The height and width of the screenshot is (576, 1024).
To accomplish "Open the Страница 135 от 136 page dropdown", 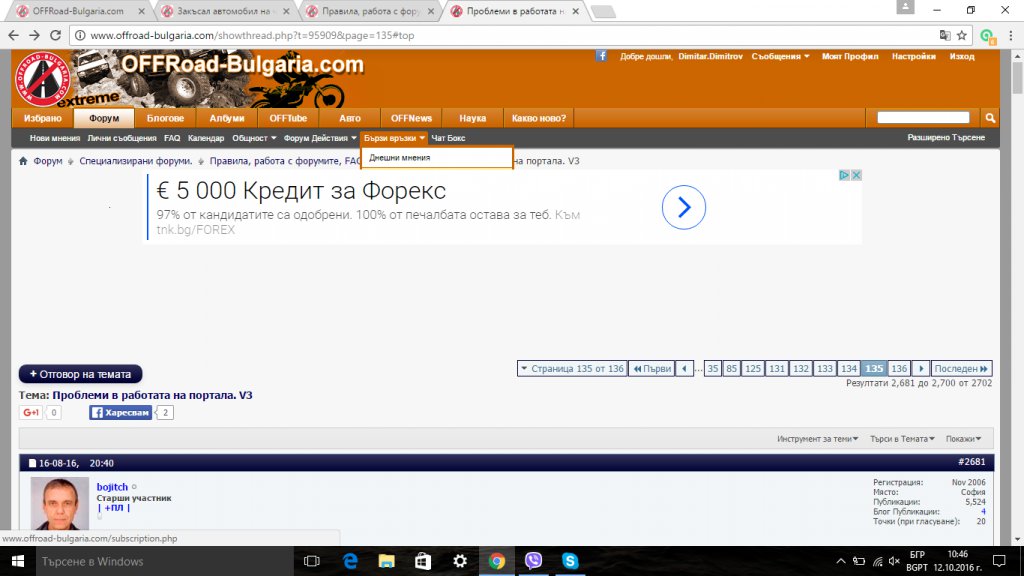I will [572, 368].
